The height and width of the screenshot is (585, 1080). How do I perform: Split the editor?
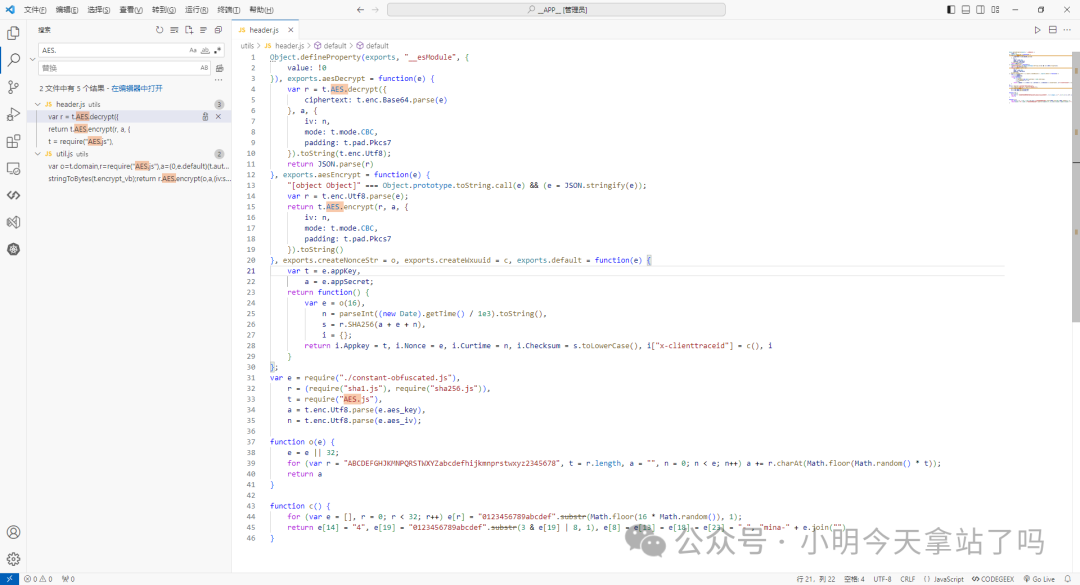point(1052,30)
